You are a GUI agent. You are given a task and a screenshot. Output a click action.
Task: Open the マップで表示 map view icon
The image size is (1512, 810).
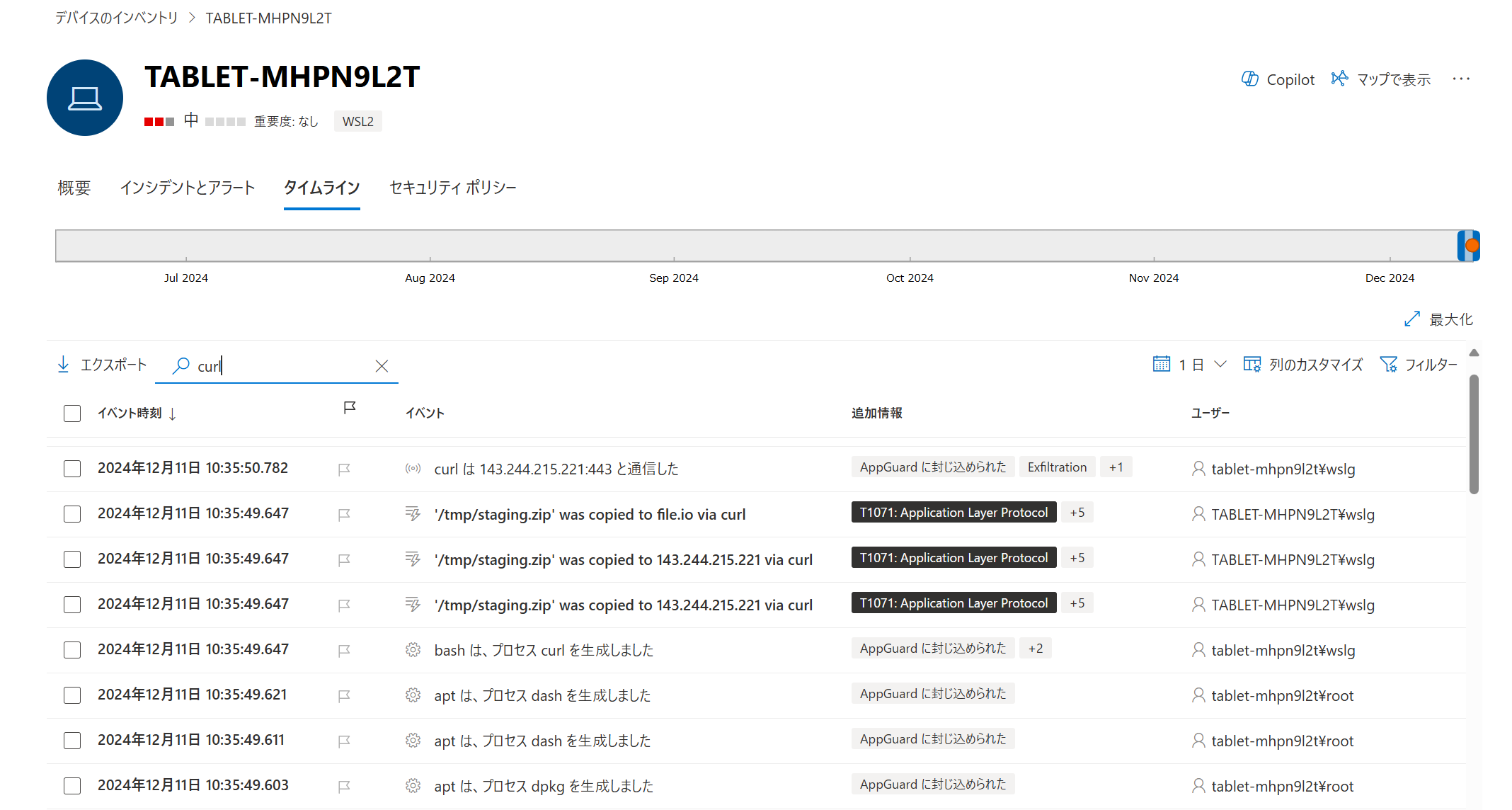pyautogui.click(x=1339, y=79)
